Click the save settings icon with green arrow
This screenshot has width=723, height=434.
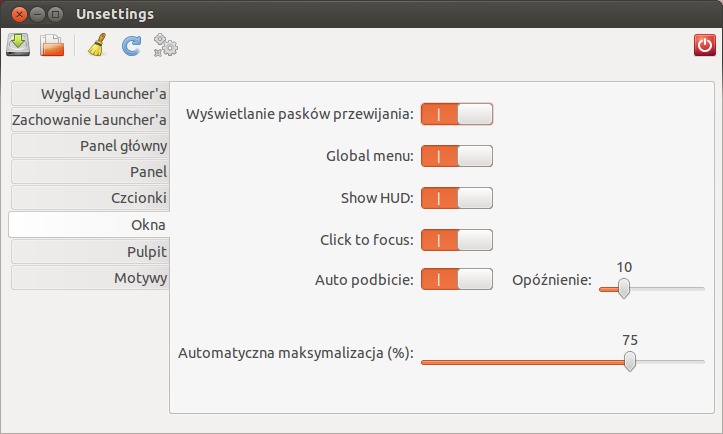pos(18,45)
